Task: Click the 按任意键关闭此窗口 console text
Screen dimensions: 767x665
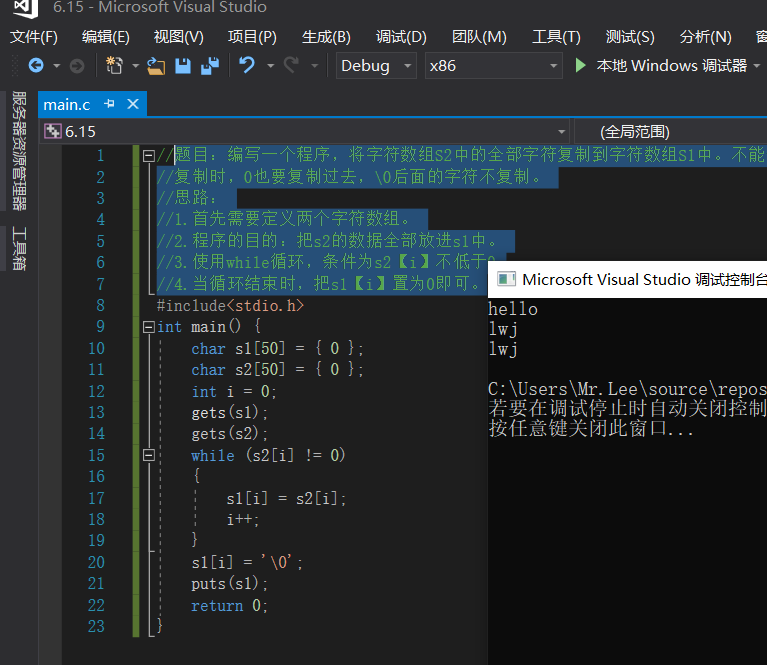Action: point(590,429)
